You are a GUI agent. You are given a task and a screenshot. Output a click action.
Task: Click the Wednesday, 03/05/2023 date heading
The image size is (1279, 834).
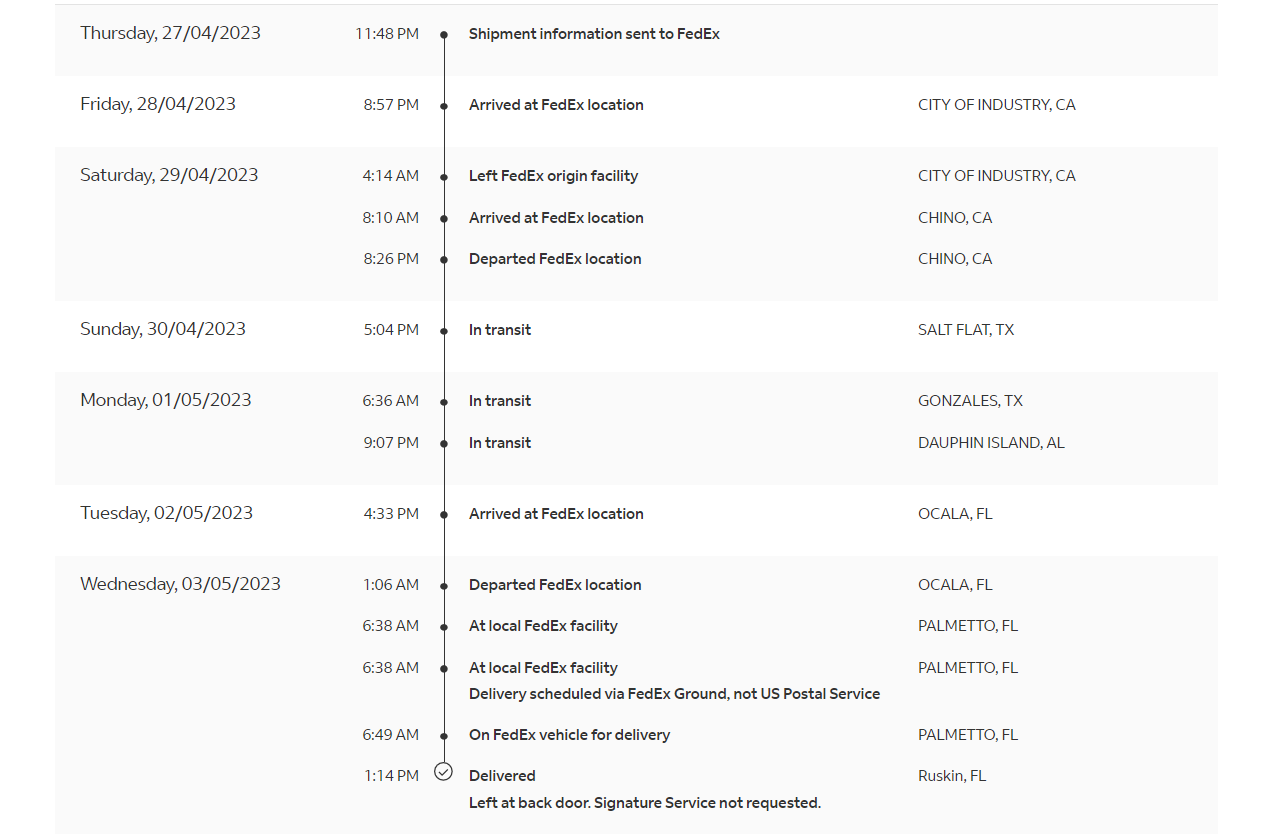[x=180, y=584]
